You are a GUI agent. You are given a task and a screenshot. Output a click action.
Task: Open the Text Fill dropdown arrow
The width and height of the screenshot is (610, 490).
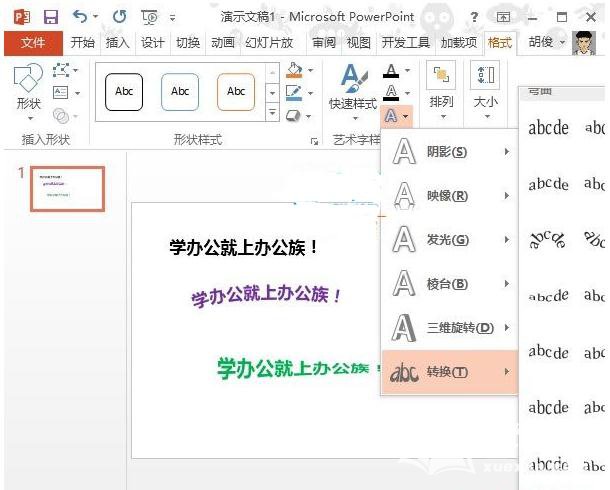407,71
